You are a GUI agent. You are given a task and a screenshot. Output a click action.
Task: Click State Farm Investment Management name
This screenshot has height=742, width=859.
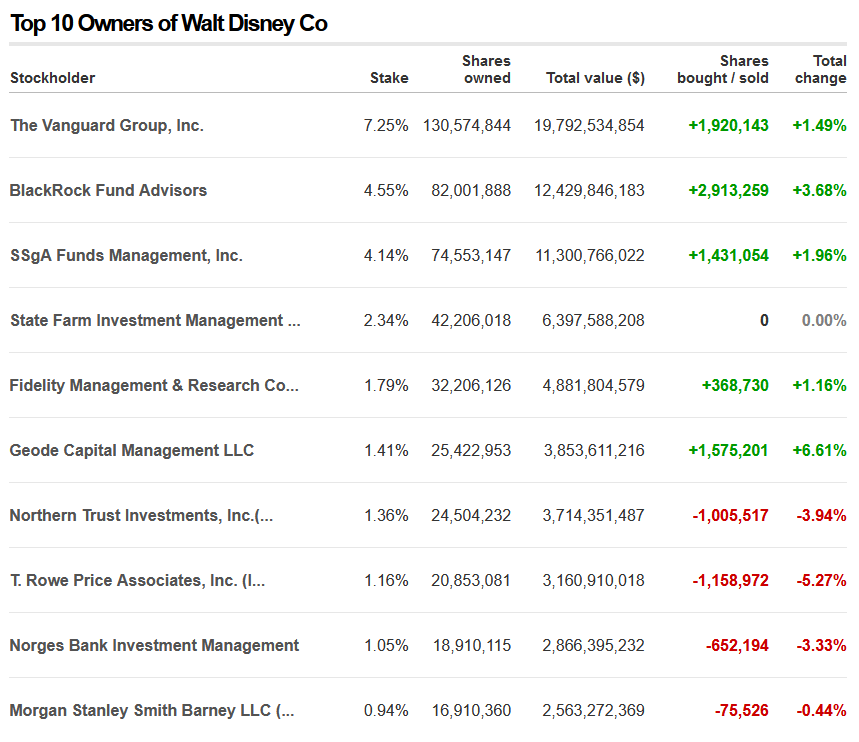click(x=155, y=321)
